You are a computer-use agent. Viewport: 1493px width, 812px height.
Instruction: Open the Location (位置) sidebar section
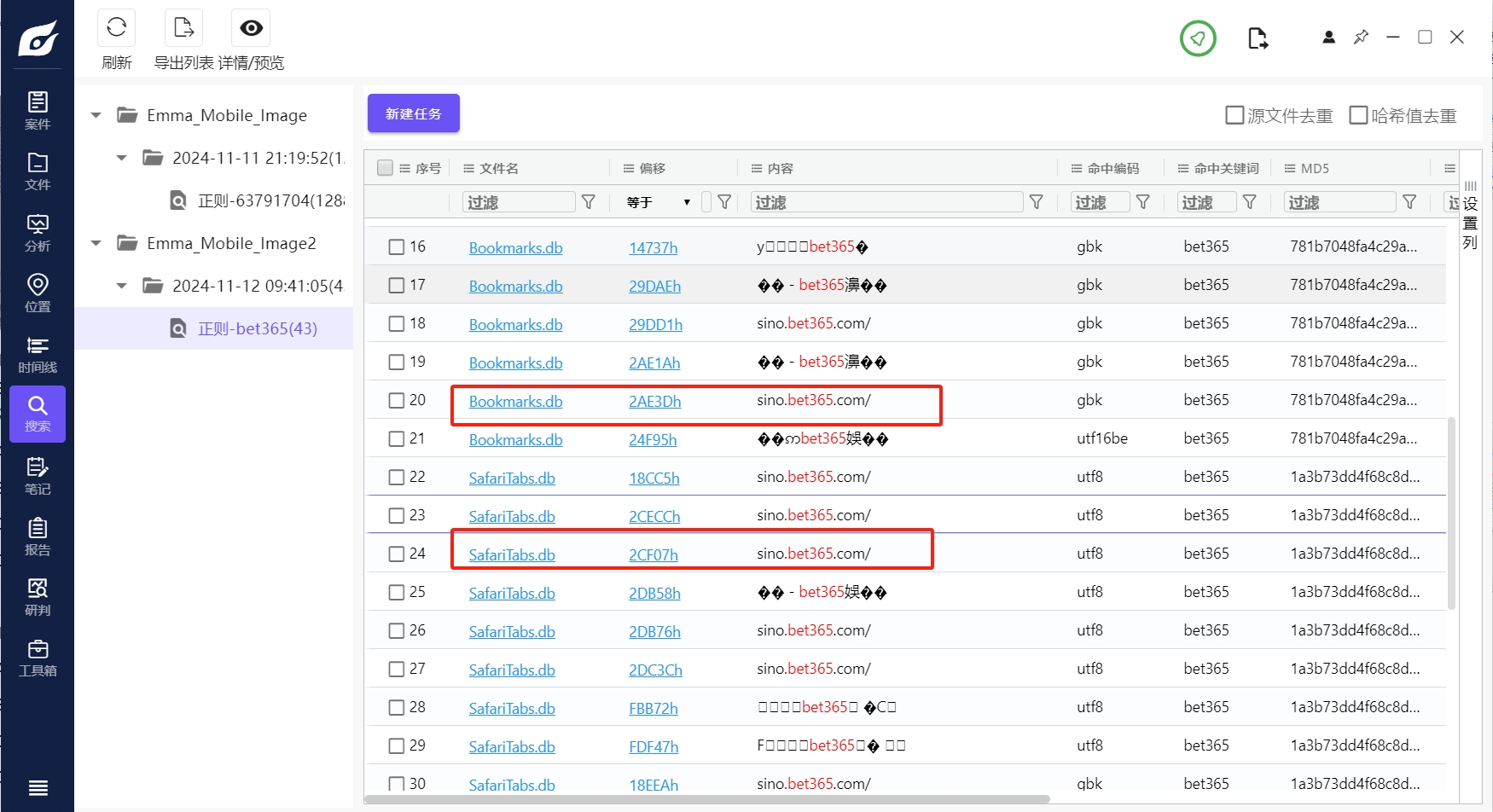[38, 293]
